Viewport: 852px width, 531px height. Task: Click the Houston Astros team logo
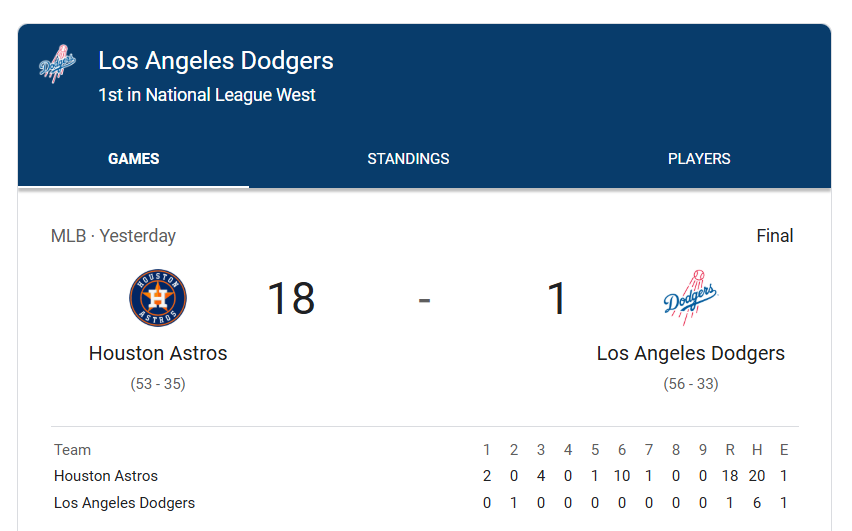tap(158, 298)
